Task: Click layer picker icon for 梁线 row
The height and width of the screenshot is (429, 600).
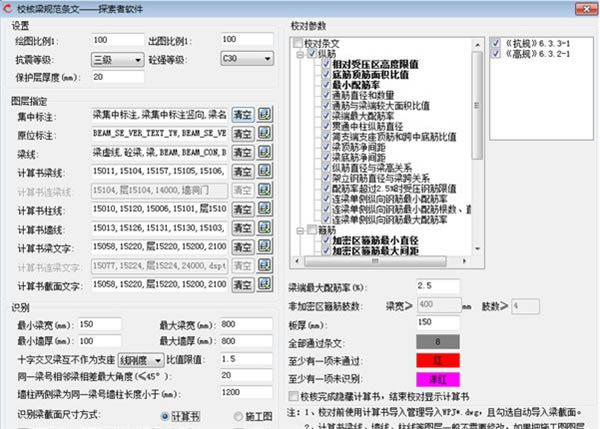Action: coord(264,152)
